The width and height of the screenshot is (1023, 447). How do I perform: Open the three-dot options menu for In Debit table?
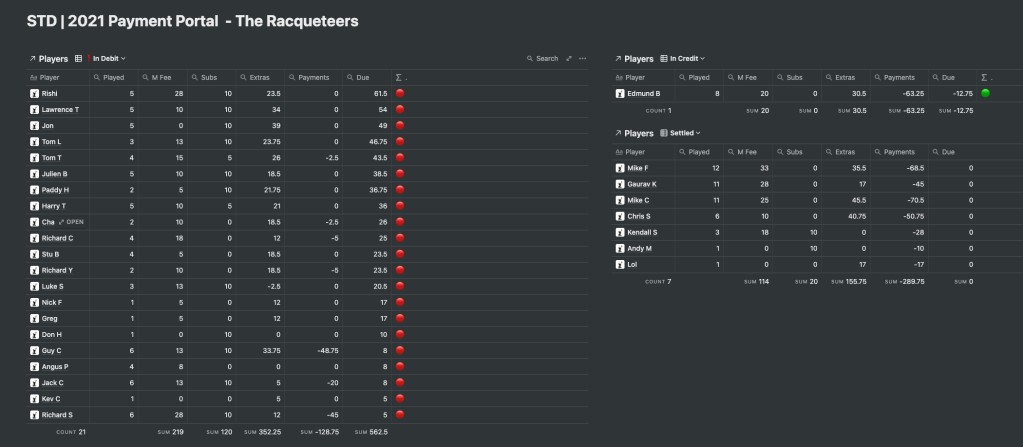(x=583, y=59)
